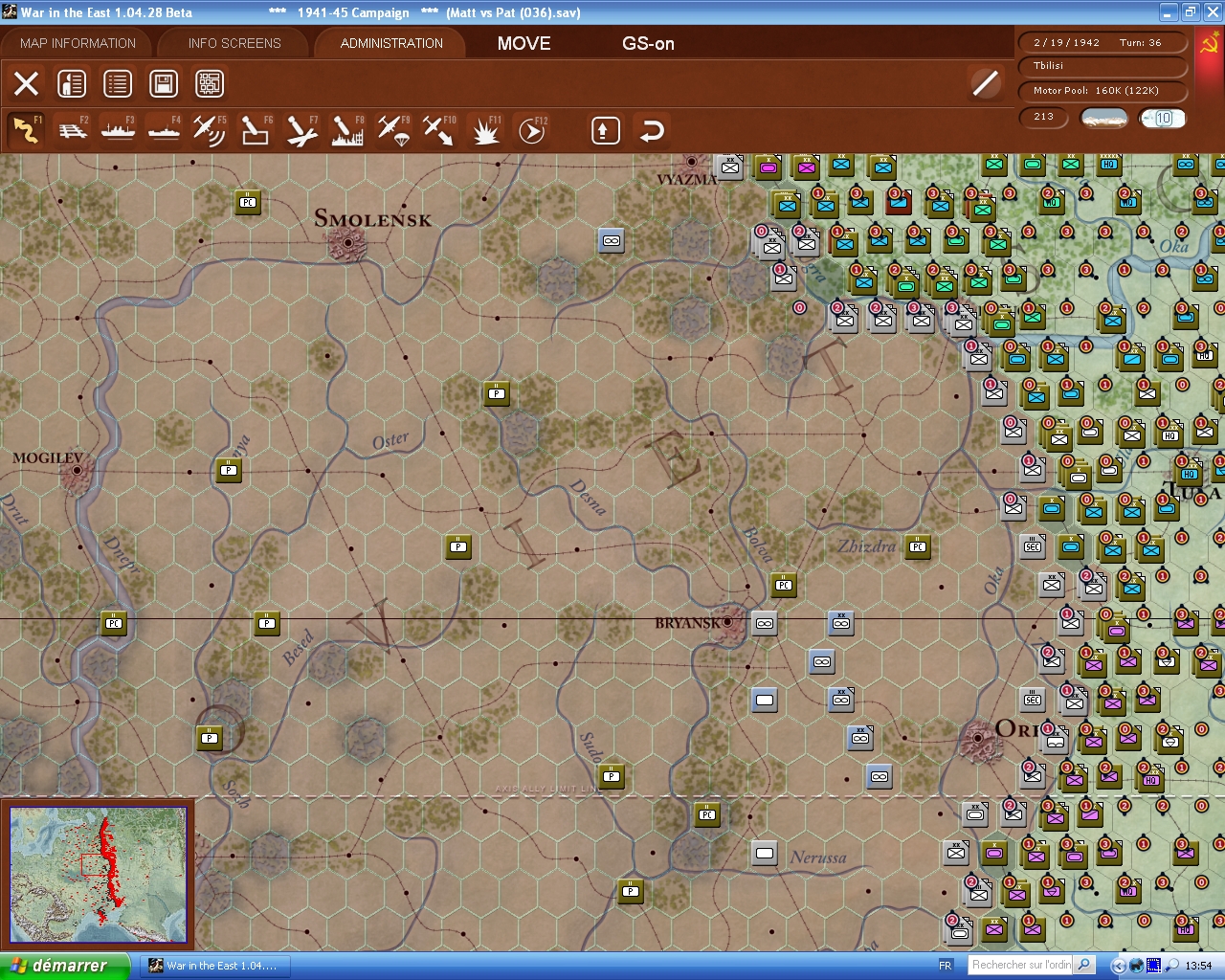Select the P unit counter near Oster river
Viewport: 1225px width, 980px height.
497,393
